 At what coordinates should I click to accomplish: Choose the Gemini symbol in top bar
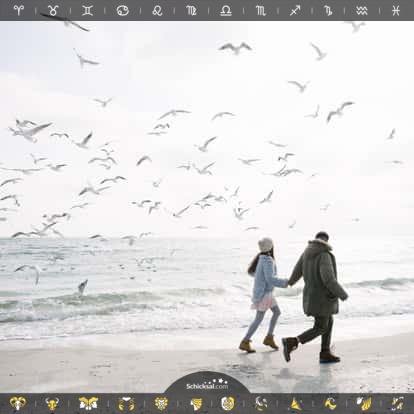(x=88, y=10)
